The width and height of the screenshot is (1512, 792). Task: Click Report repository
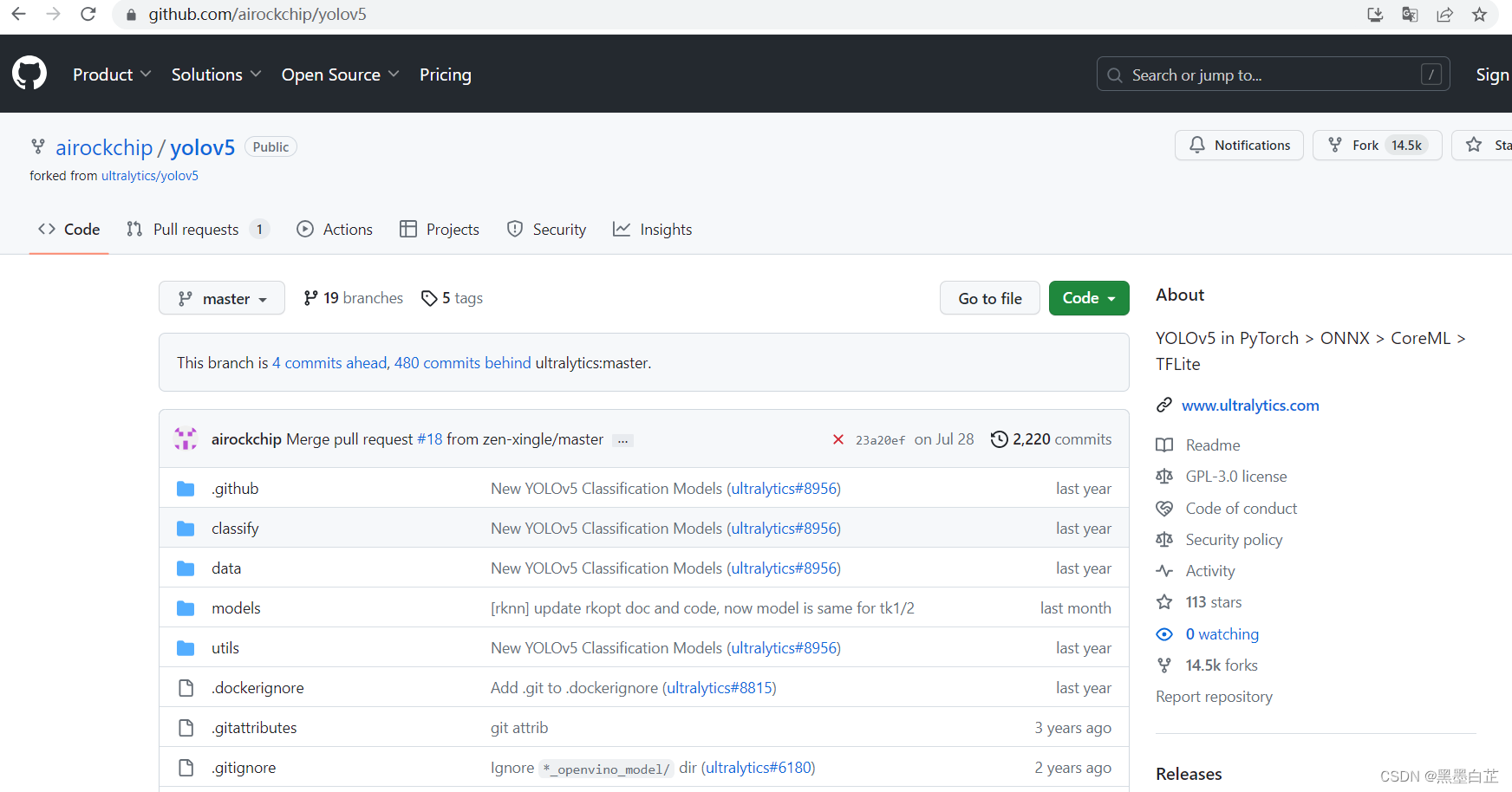point(1214,697)
